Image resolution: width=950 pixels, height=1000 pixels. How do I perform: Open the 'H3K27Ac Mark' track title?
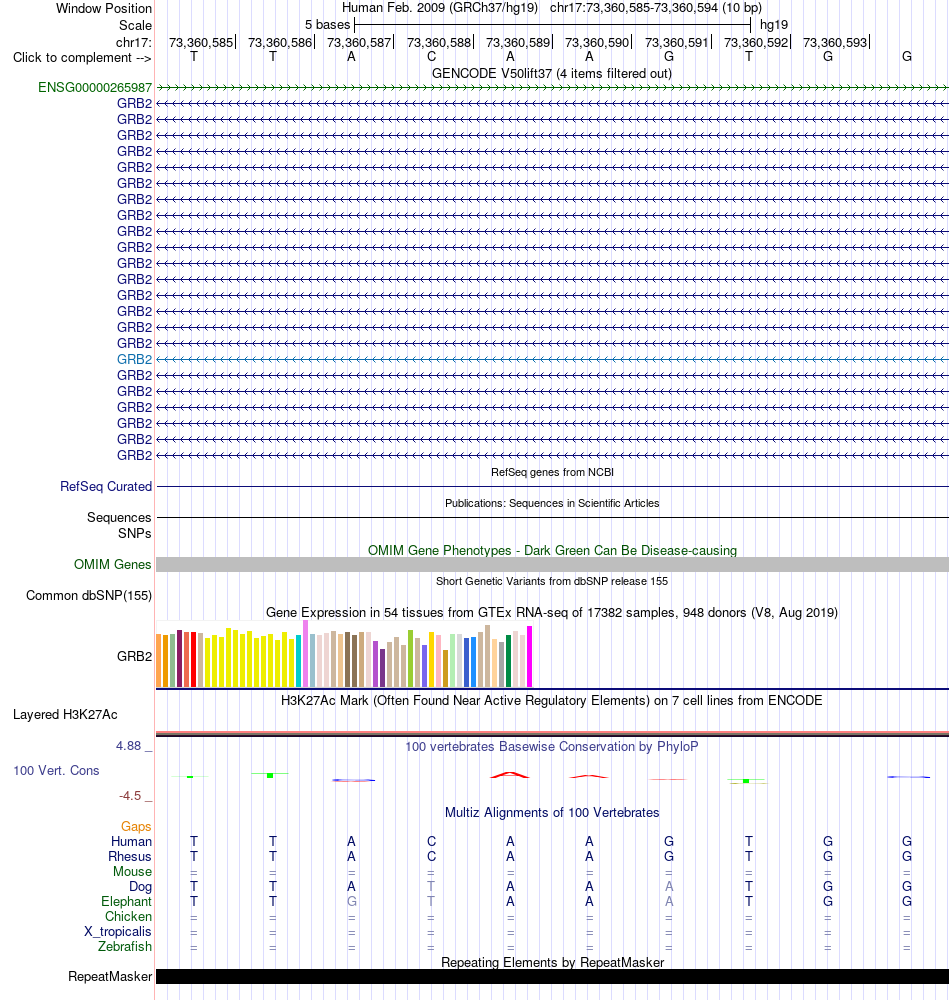pyautogui.click(x=552, y=701)
